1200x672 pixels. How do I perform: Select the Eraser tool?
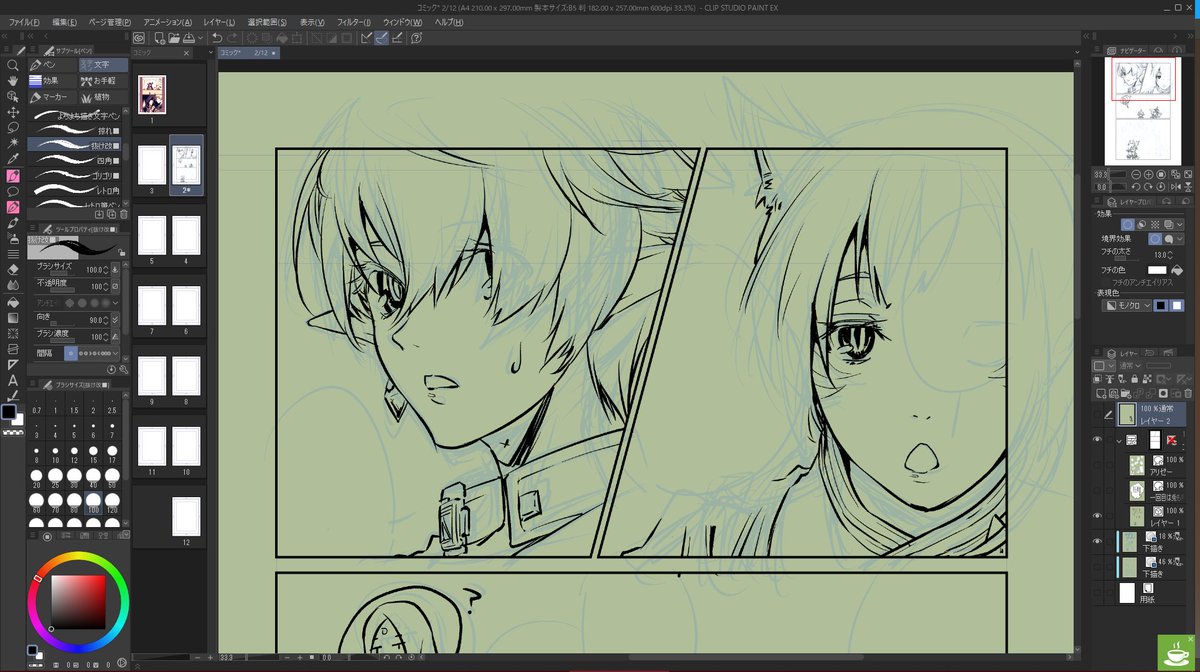[x=13, y=270]
